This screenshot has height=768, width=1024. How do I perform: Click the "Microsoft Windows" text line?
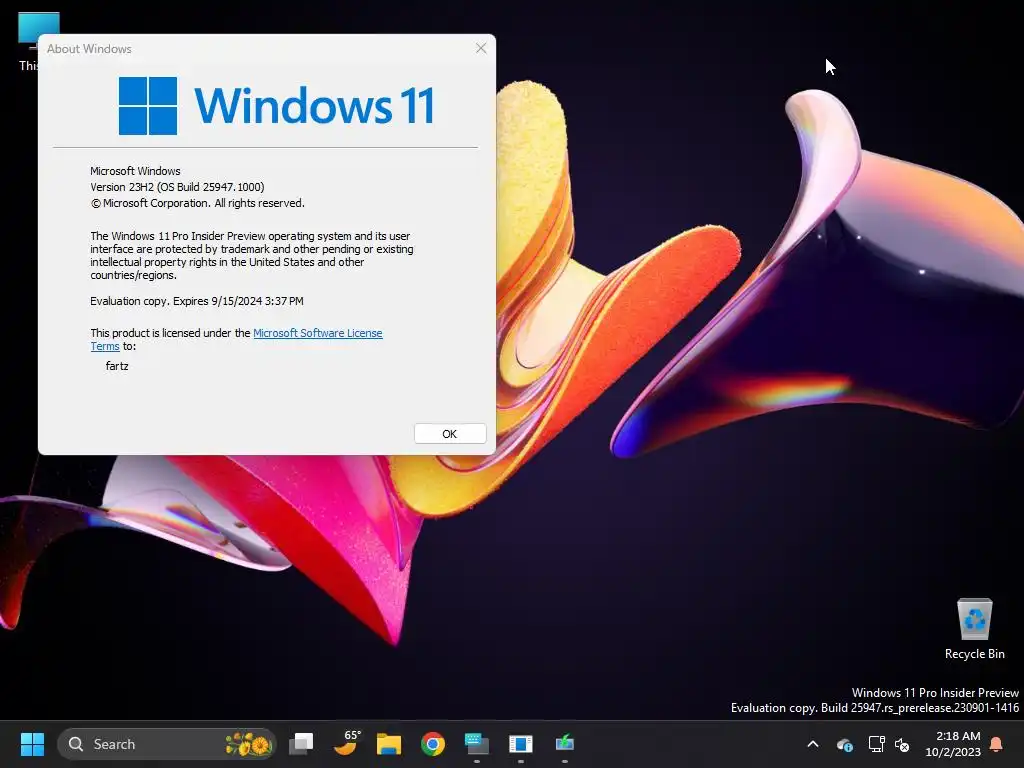click(135, 171)
